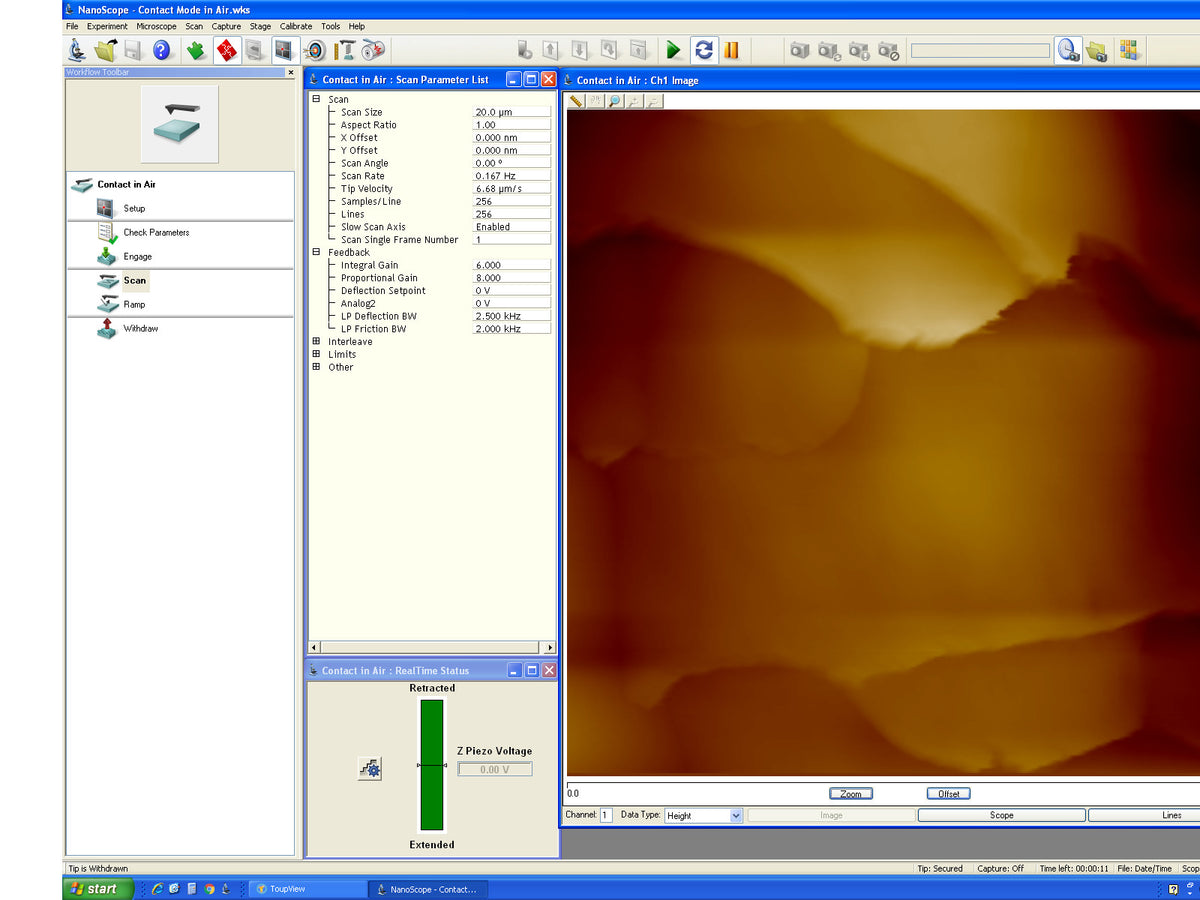Open the Stage menu
Screen dimensions: 1200x900
pos(260,26)
